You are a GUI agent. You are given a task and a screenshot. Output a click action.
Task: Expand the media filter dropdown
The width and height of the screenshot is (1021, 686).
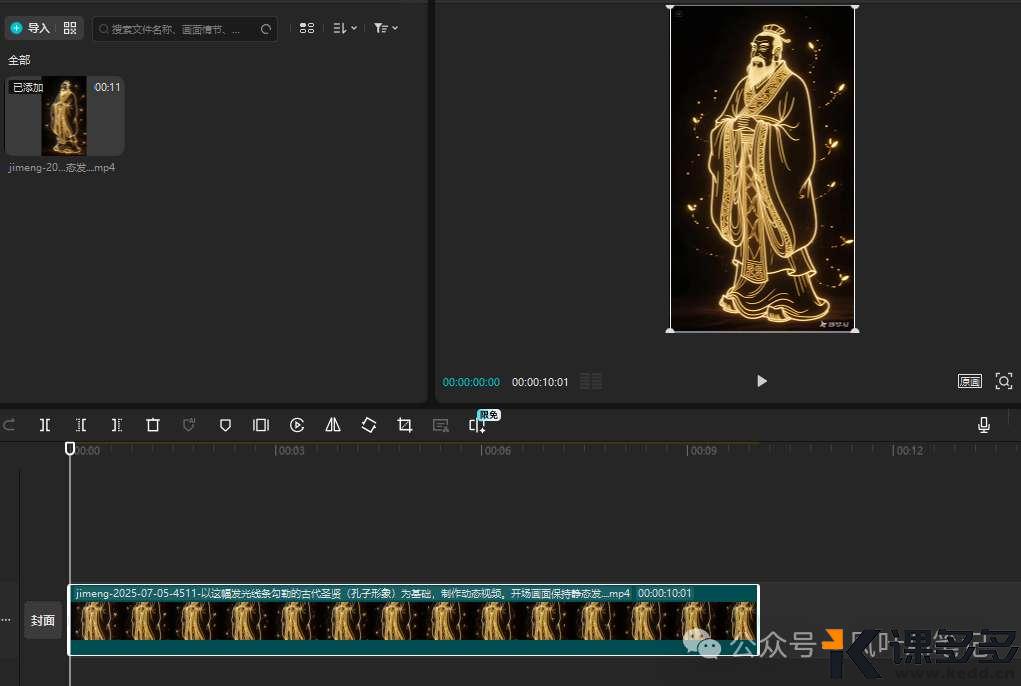pos(386,28)
